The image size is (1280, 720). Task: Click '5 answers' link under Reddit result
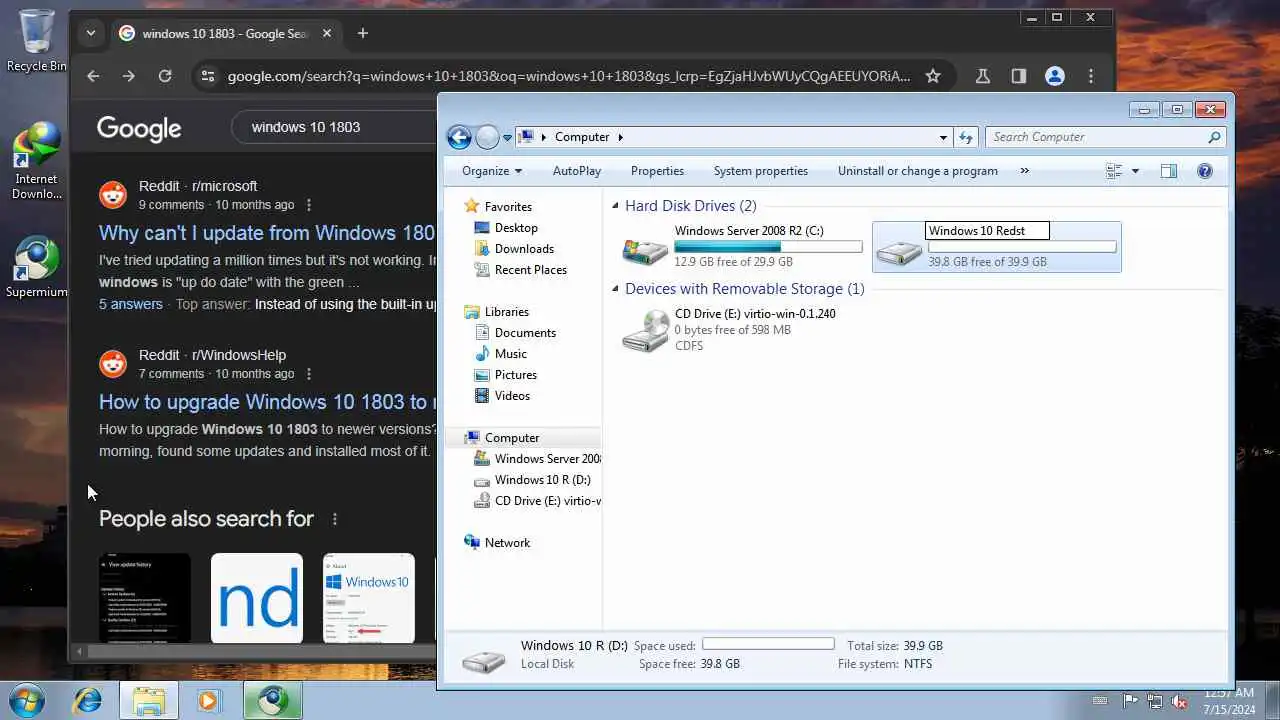[130, 304]
